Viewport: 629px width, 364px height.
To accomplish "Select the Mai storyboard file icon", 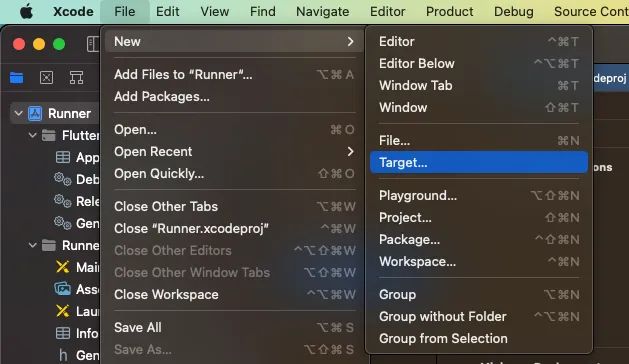I will coord(63,267).
